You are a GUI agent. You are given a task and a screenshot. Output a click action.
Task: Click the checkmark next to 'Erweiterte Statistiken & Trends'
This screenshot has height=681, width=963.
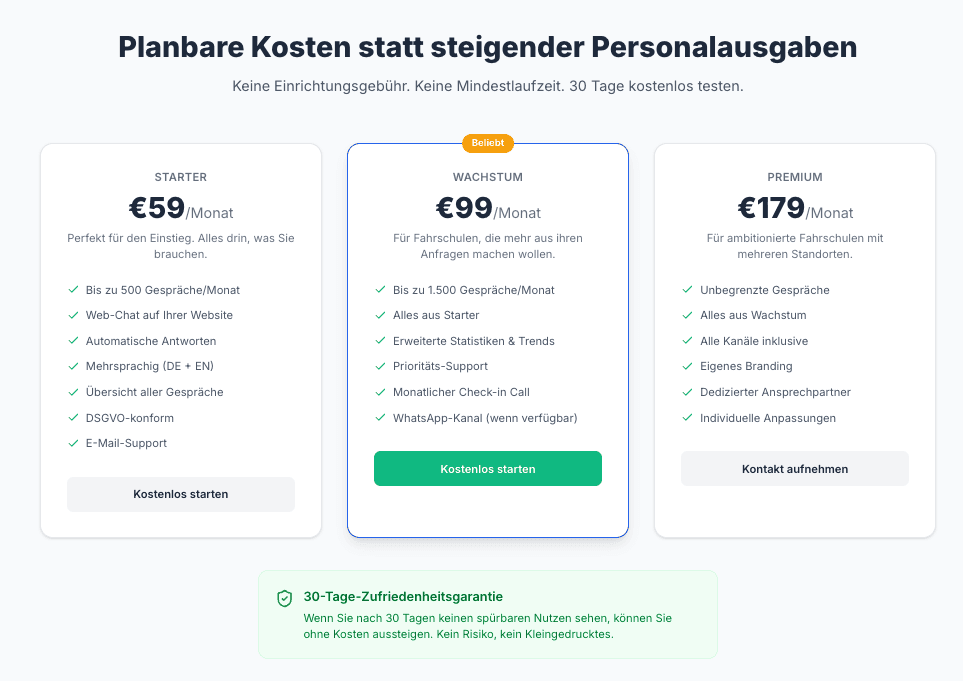coord(380,340)
